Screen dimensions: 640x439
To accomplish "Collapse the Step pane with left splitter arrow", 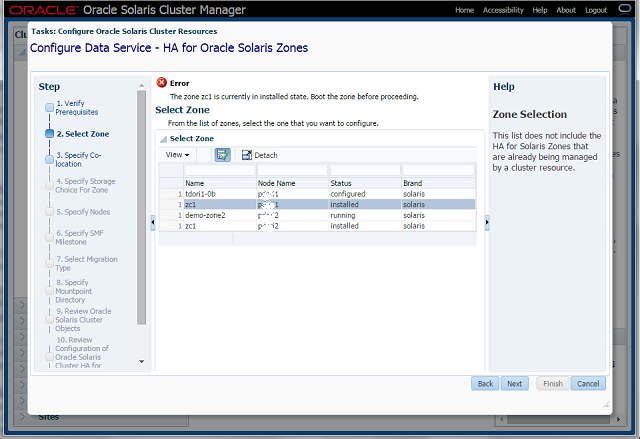I will click(153, 222).
